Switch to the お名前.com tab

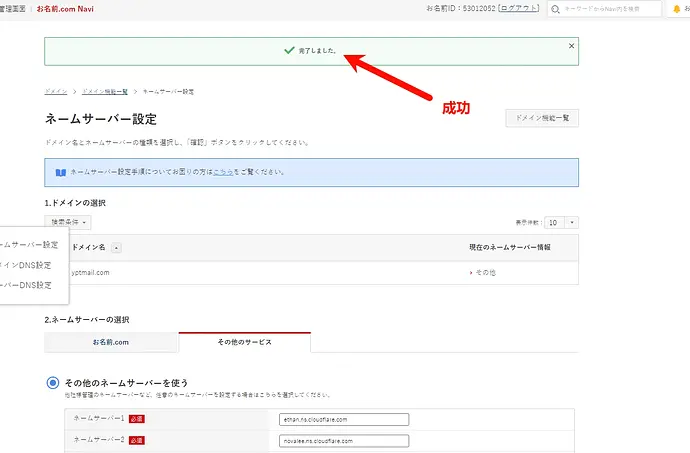(111, 342)
